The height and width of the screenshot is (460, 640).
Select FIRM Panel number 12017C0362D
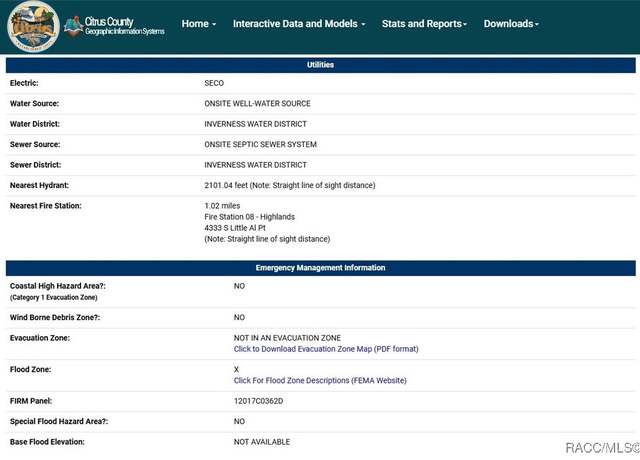pyautogui.click(x=258, y=401)
